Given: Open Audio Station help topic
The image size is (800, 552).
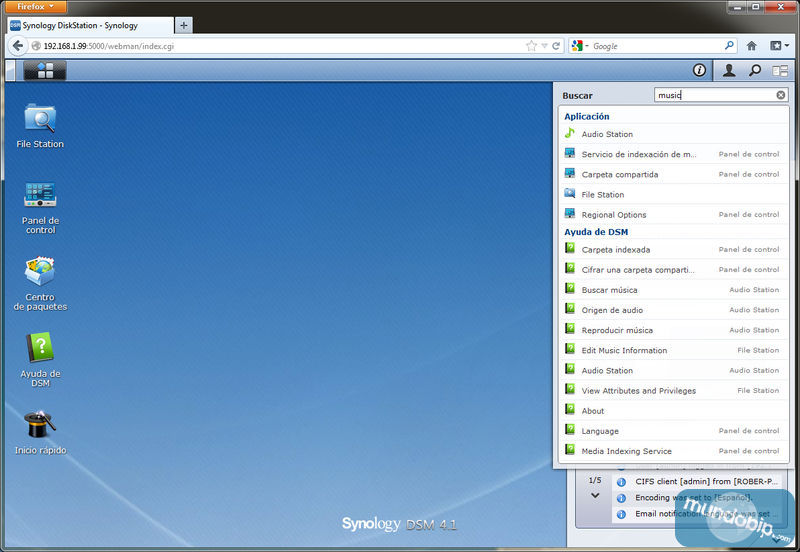Looking at the screenshot, I should [x=673, y=370].
